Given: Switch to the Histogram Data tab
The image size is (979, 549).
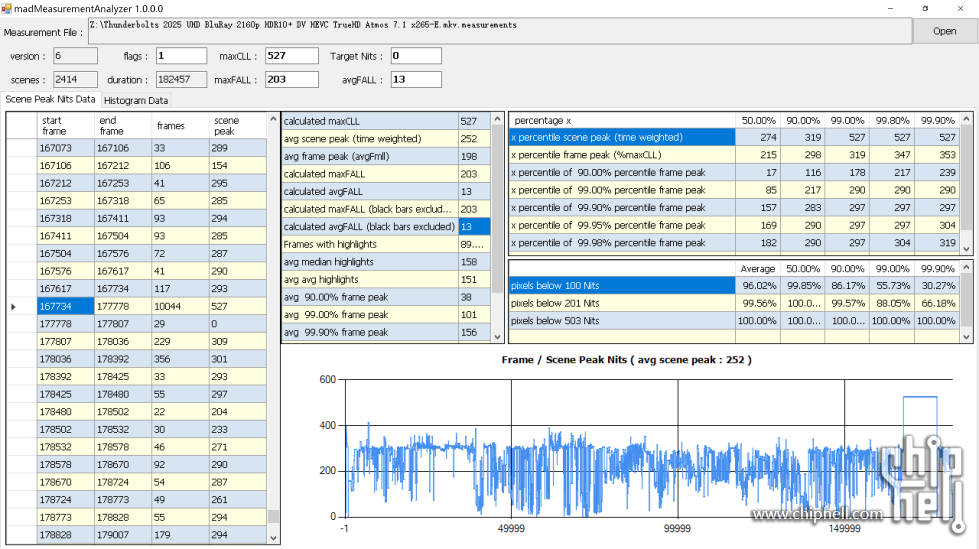Looking at the screenshot, I should pos(137,101).
